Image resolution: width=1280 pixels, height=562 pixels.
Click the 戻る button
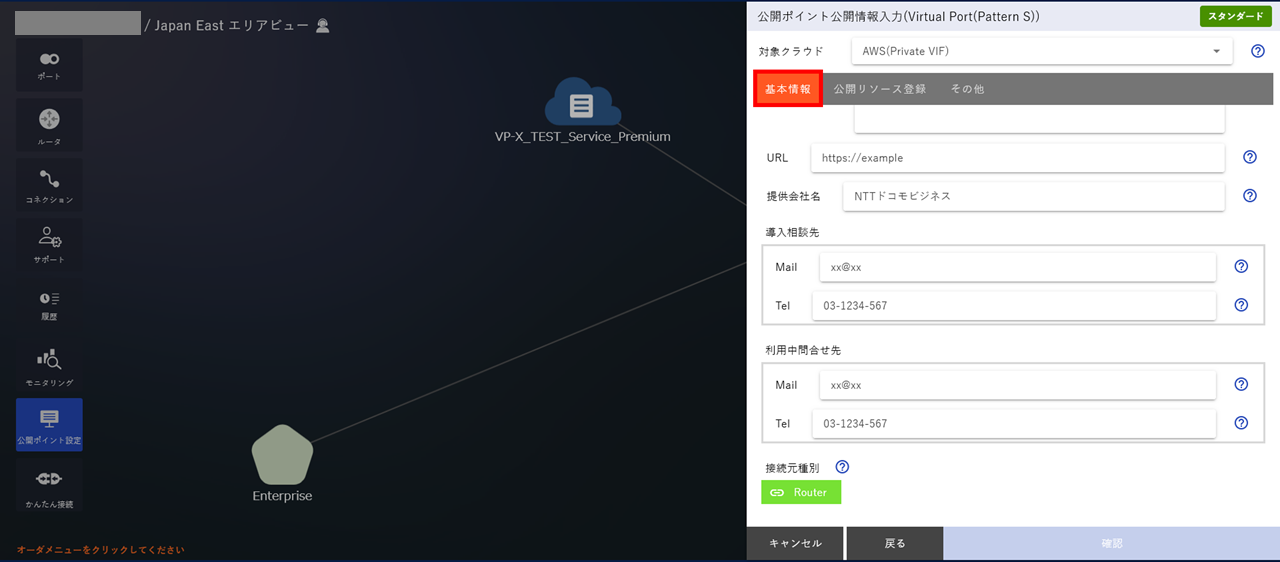pos(895,543)
